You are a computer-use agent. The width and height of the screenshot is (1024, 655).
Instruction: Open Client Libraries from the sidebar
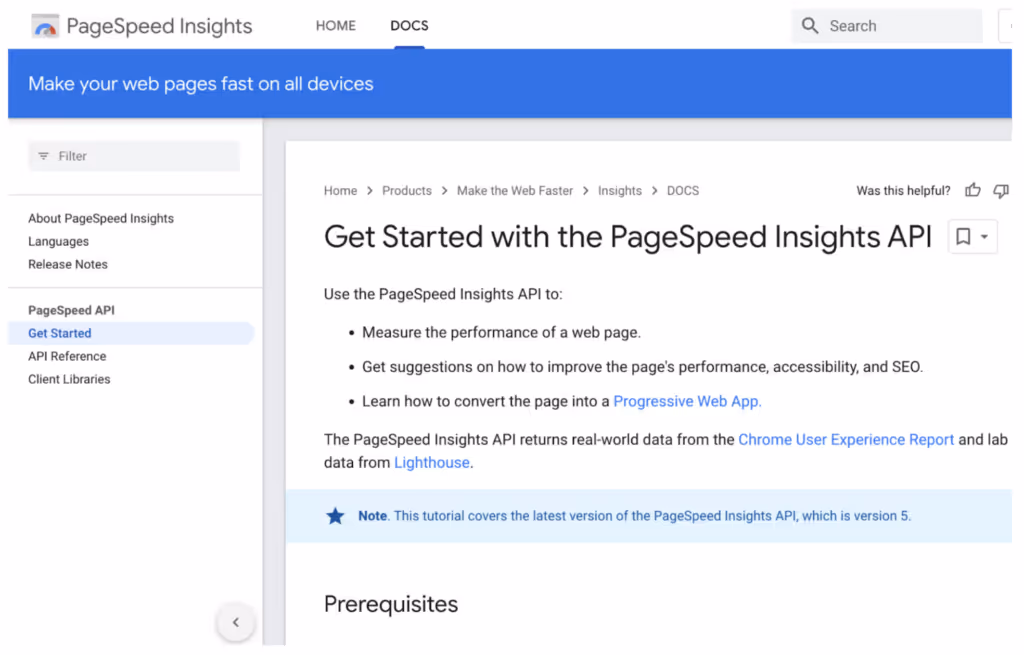[69, 379]
